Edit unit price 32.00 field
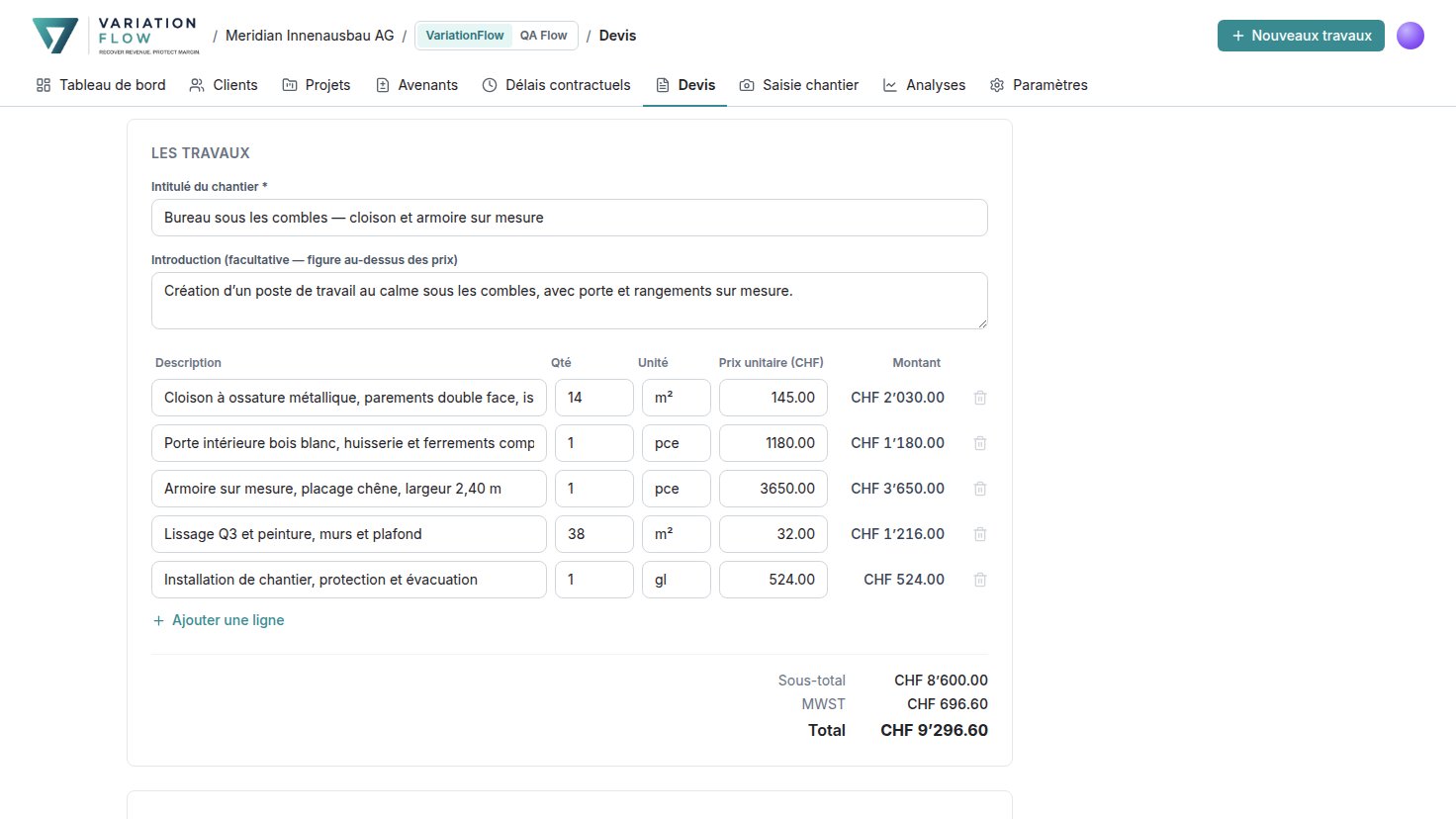Image resolution: width=1456 pixels, height=819 pixels. [x=773, y=534]
